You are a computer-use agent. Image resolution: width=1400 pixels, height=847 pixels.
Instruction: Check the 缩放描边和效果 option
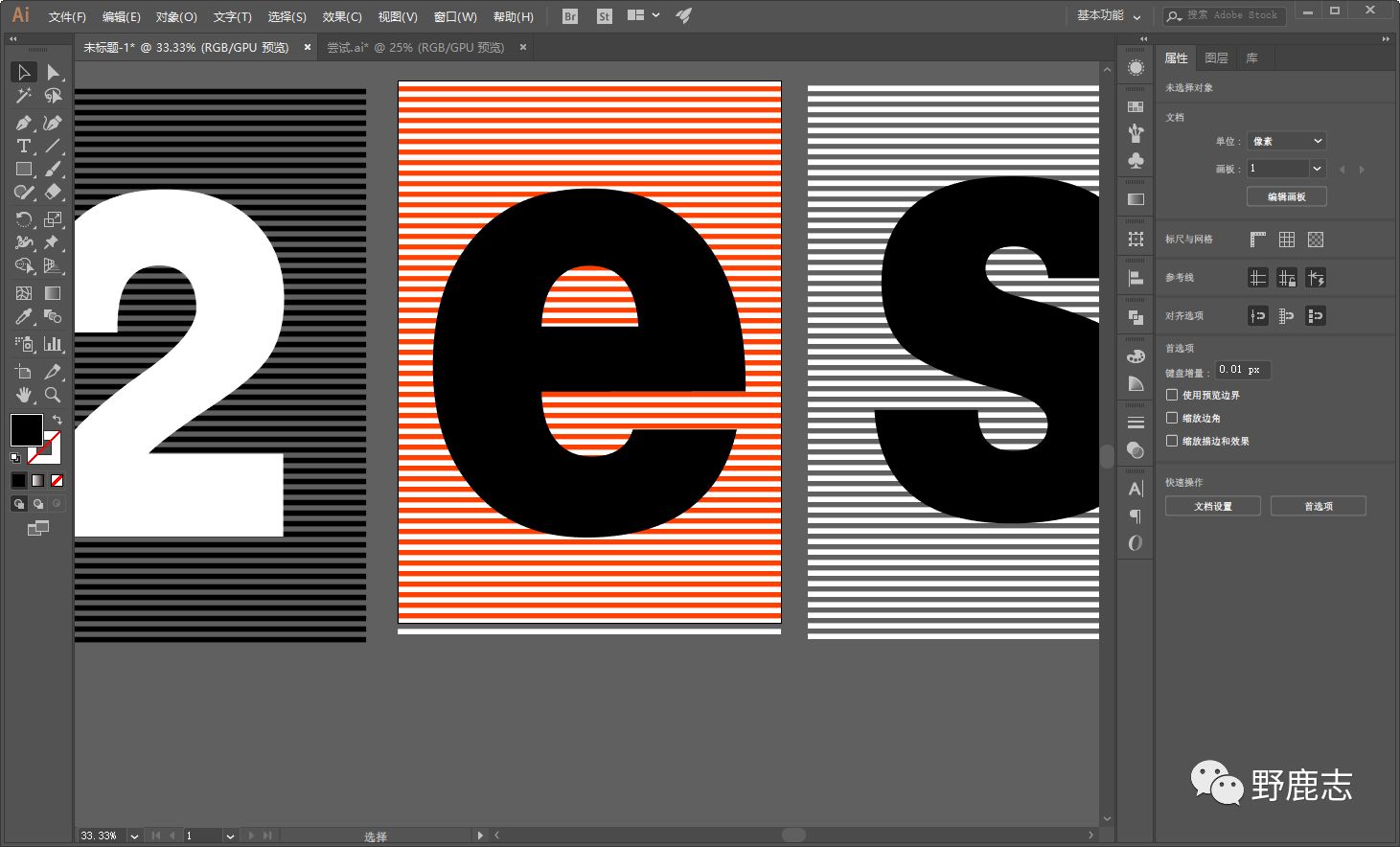pos(1172,441)
